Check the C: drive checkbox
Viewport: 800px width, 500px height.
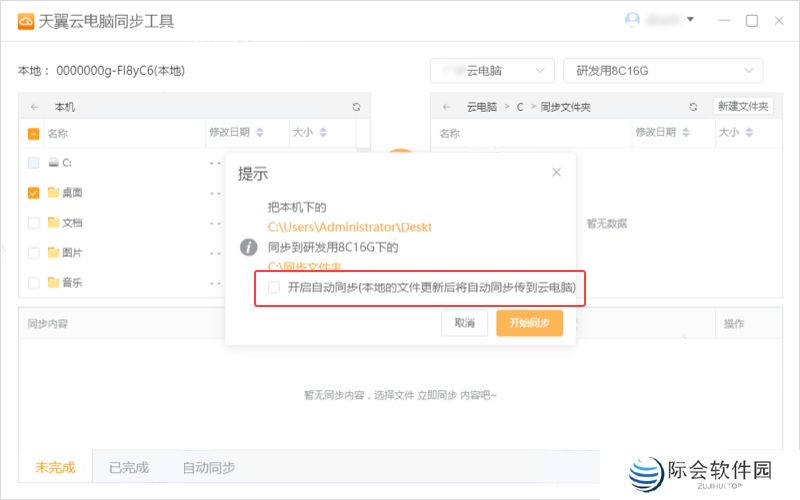click(33, 163)
